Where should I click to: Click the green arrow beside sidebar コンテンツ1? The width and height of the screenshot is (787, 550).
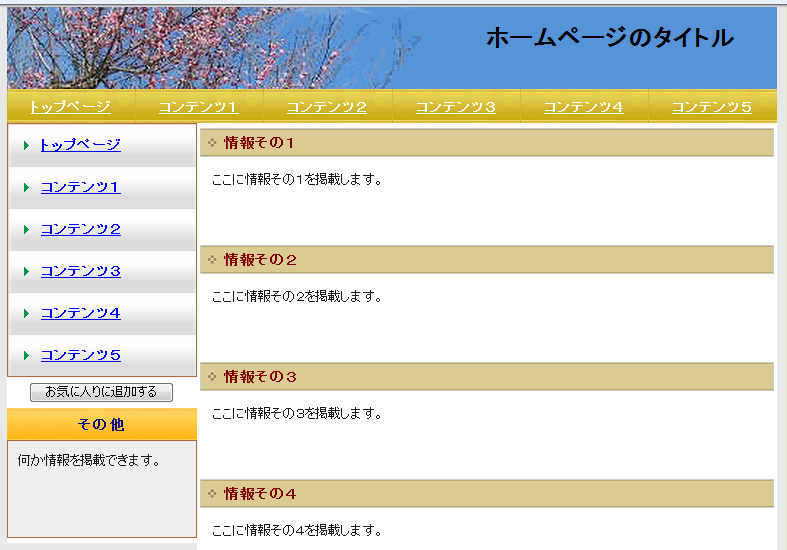pos(26,188)
